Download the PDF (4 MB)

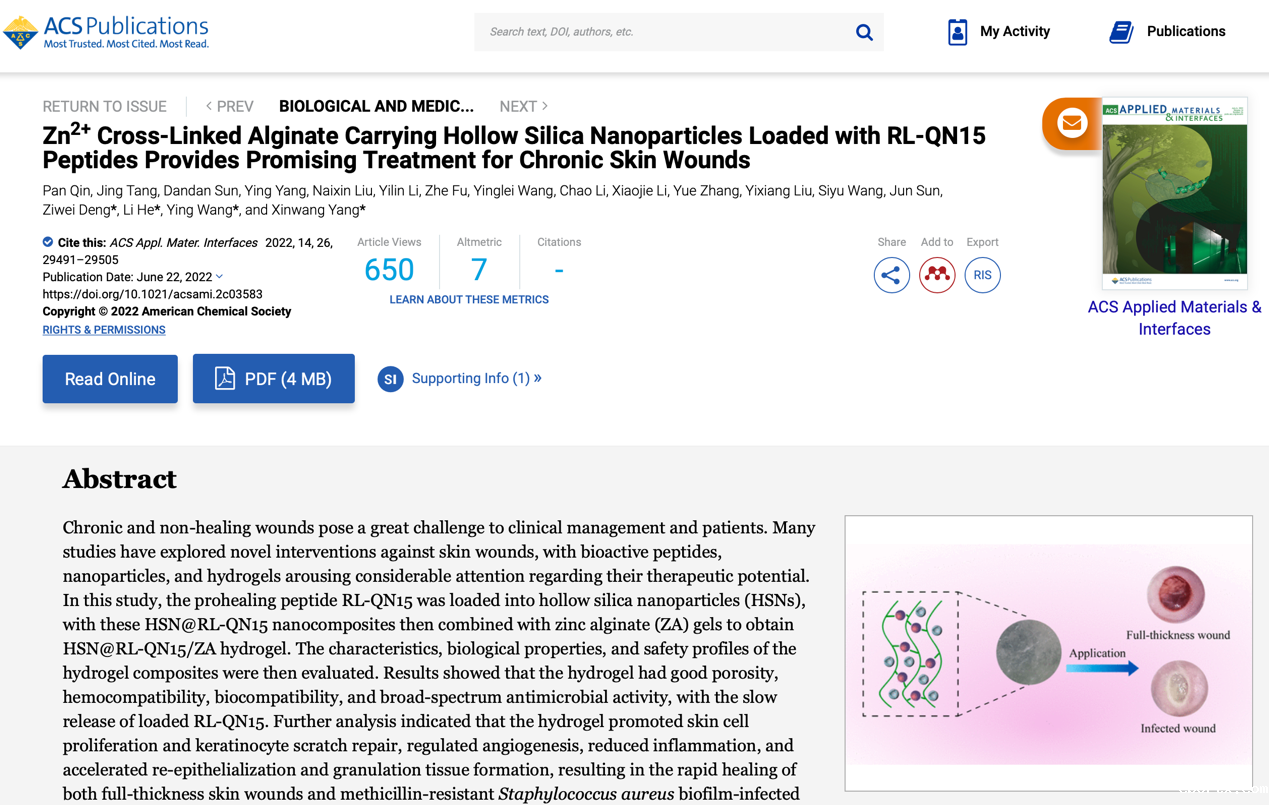(x=273, y=379)
